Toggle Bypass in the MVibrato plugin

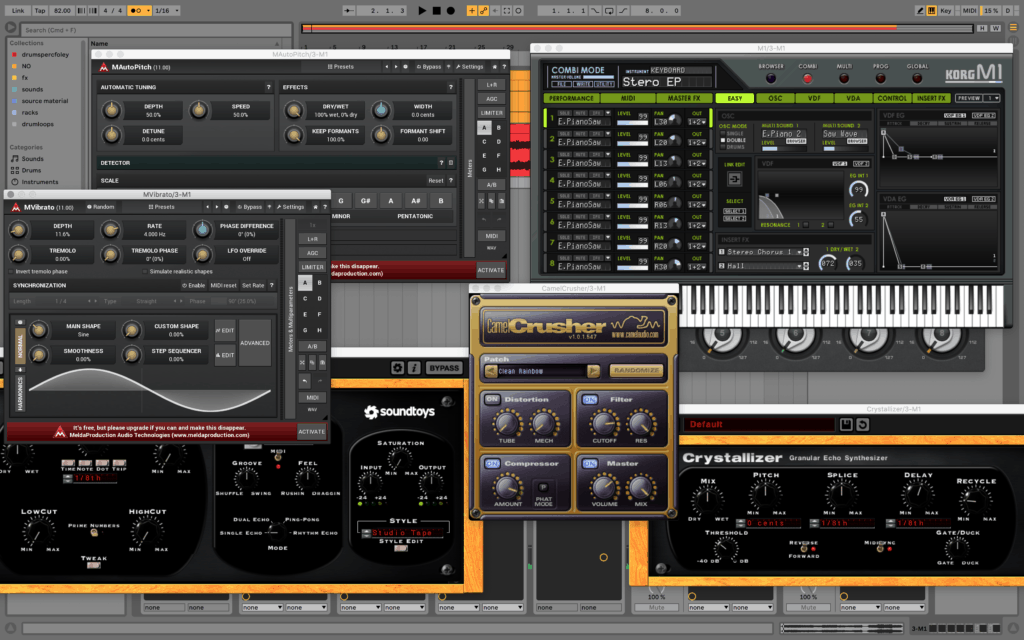249,207
